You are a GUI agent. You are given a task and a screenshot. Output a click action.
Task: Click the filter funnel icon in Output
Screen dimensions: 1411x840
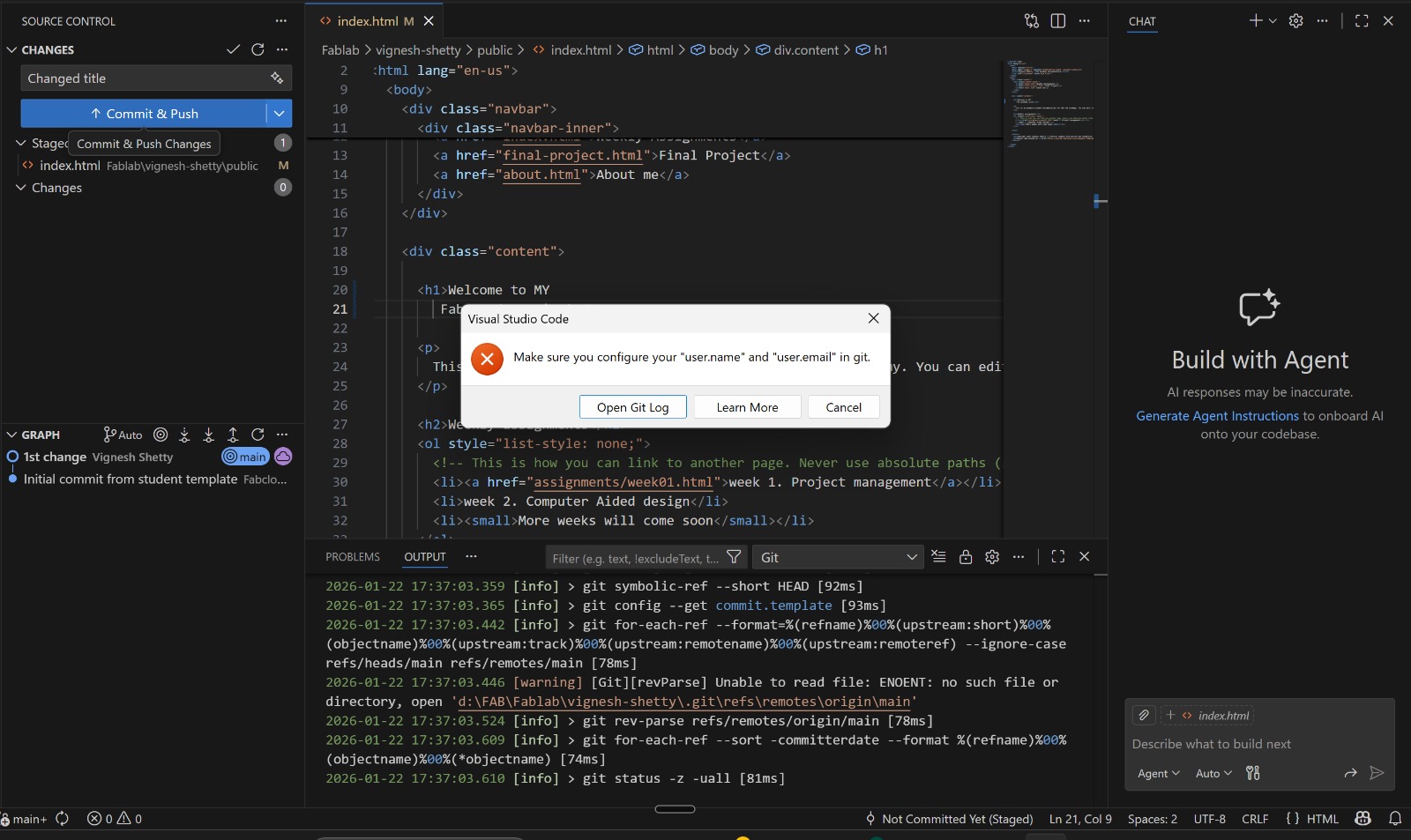pyautogui.click(x=734, y=557)
